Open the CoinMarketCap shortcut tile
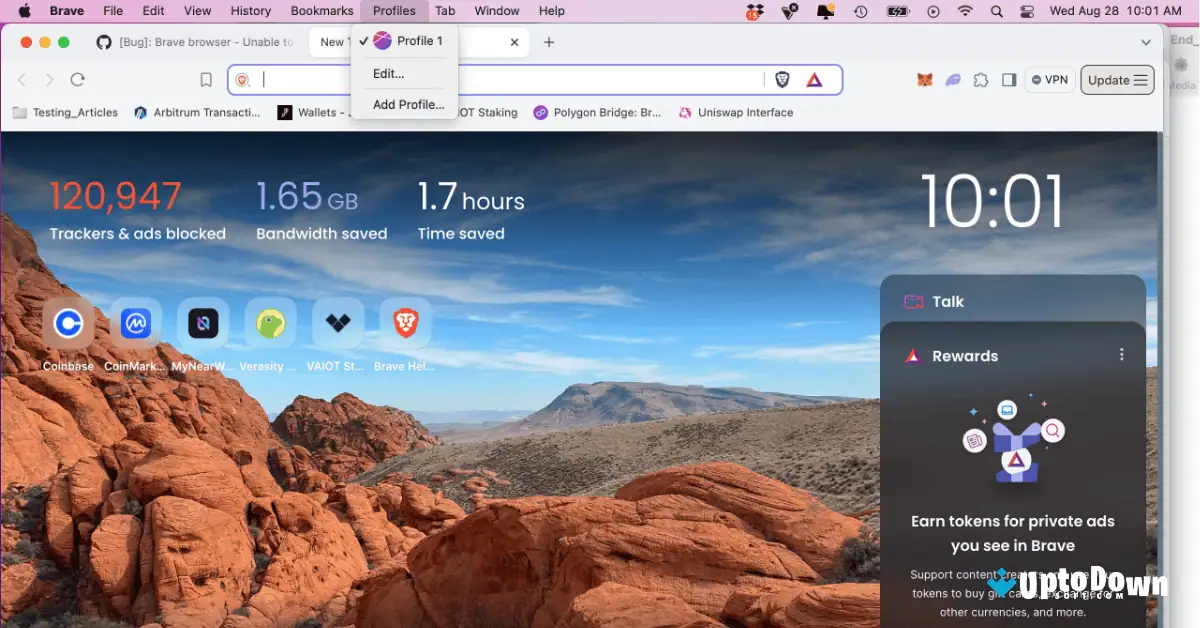 tap(135, 323)
